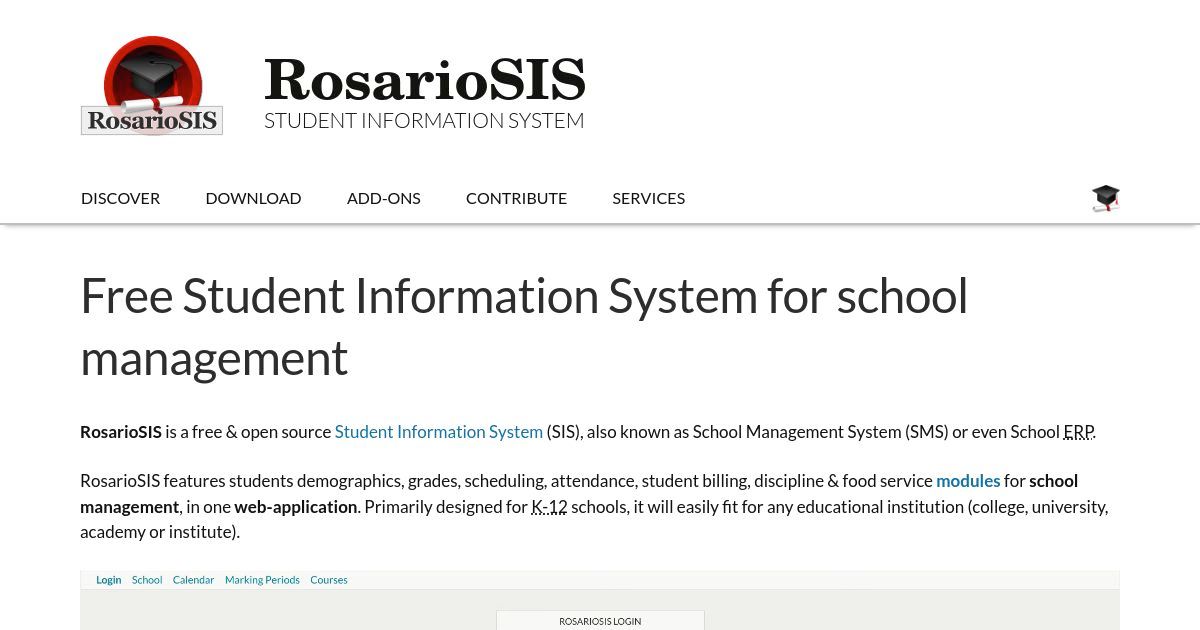Open the ADD-ONS menu
This screenshot has width=1200, height=630.
click(x=384, y=198)
